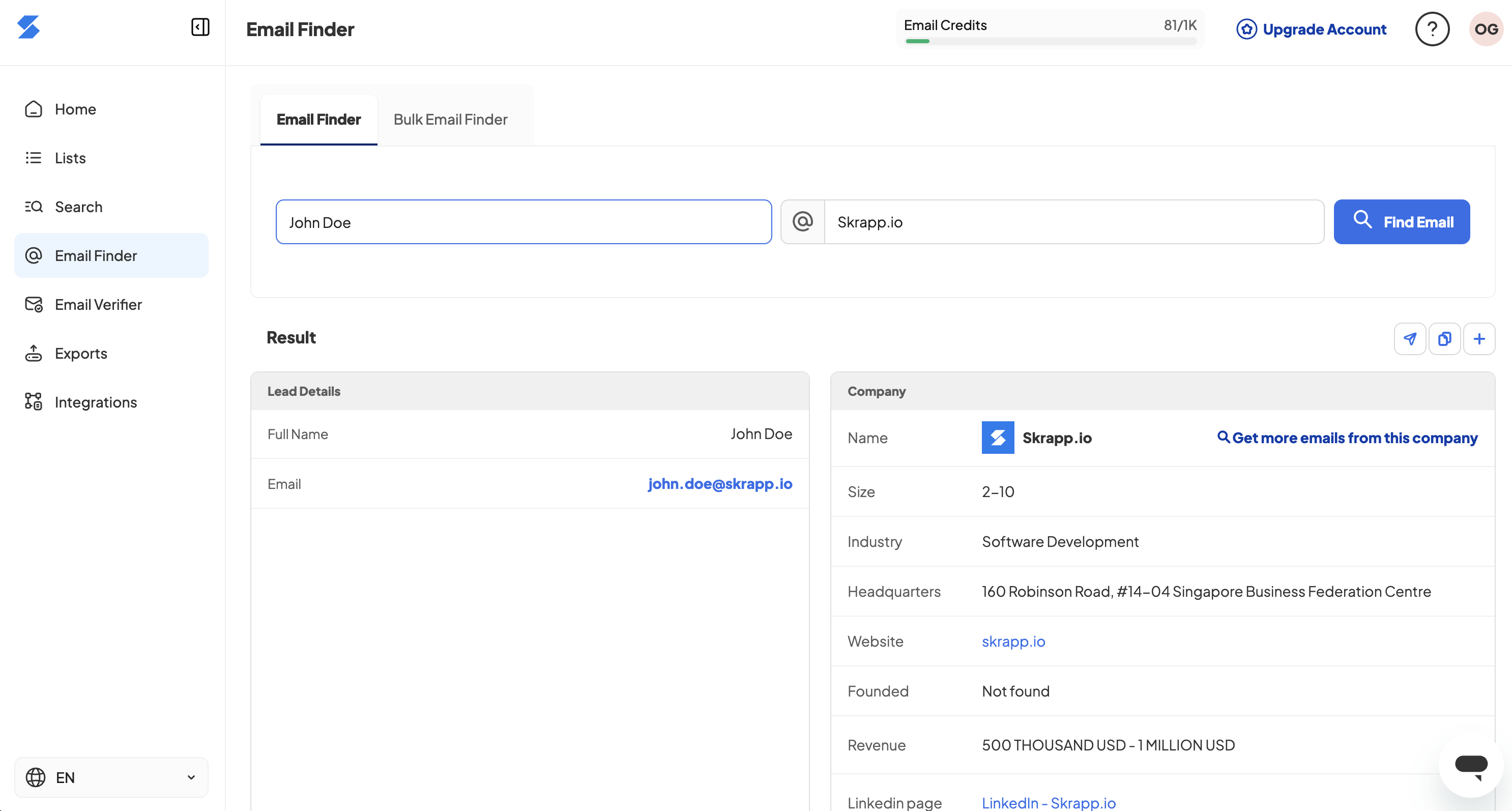Image resolution: width=1512 pixels, height=811 pixels.
Task: Focus the Skrapp.io domain field
Action: 1074,222
